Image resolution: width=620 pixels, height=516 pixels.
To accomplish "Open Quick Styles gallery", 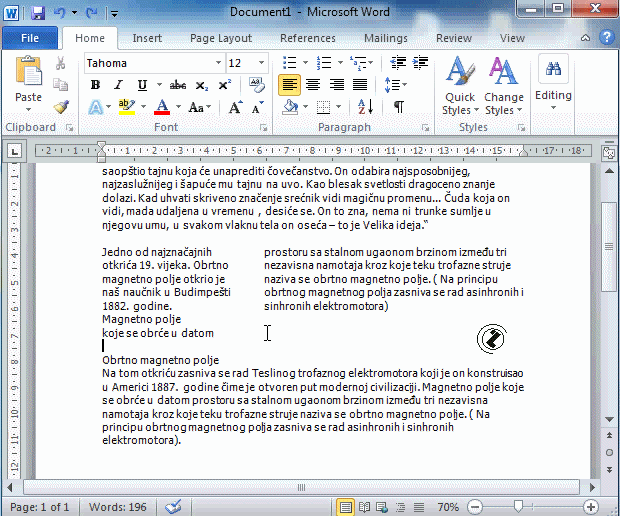I will (459, 86).
